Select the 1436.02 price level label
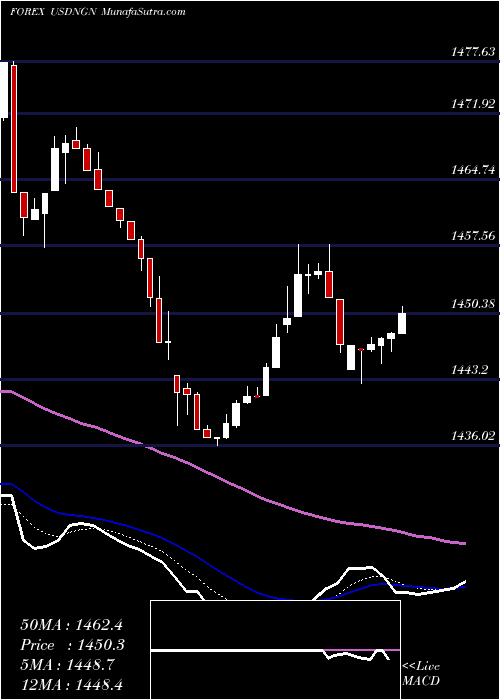Image resolution: width=500 pixels, height=700 pixels. coord(473,435)
